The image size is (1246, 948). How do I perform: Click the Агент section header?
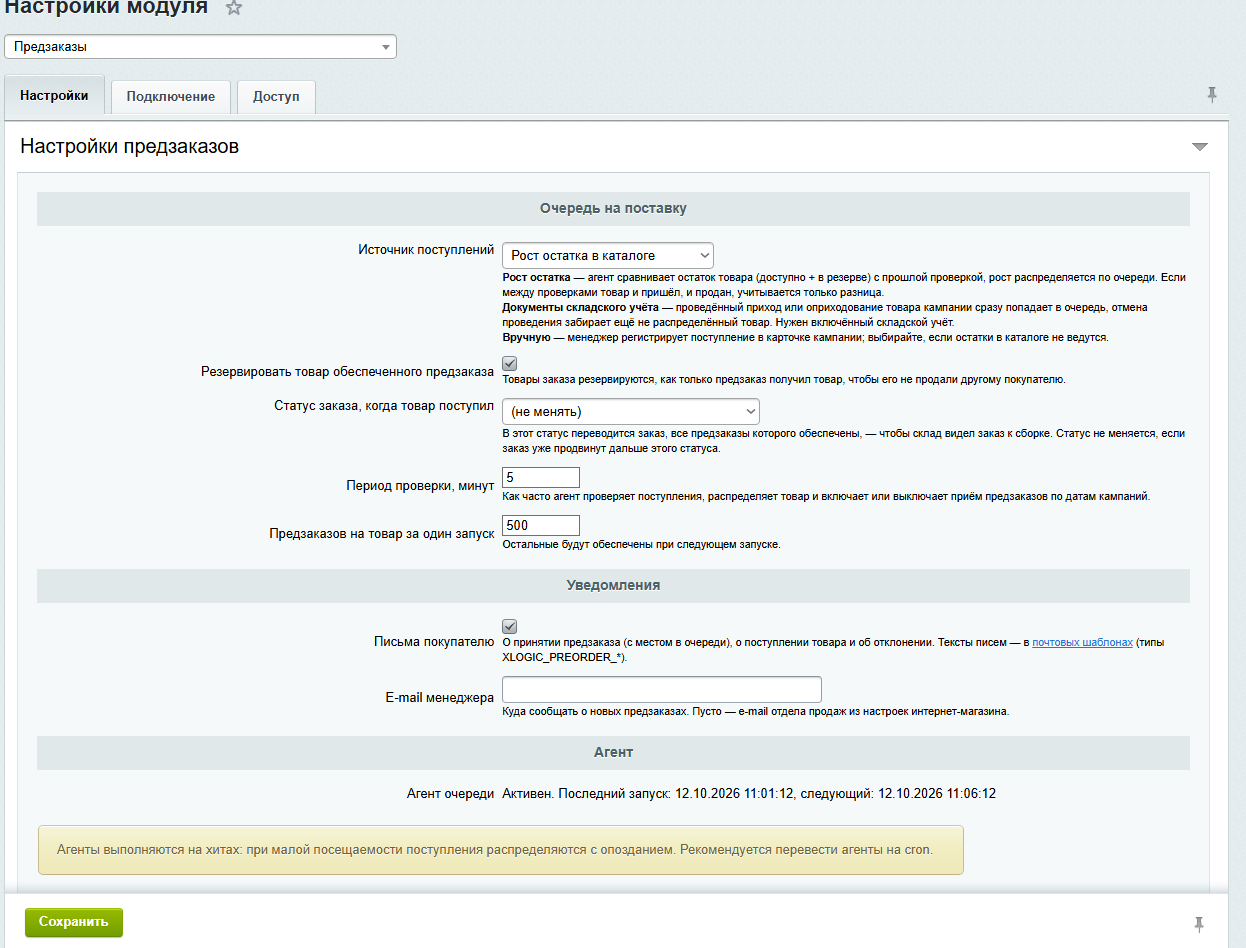coord(613,752)
